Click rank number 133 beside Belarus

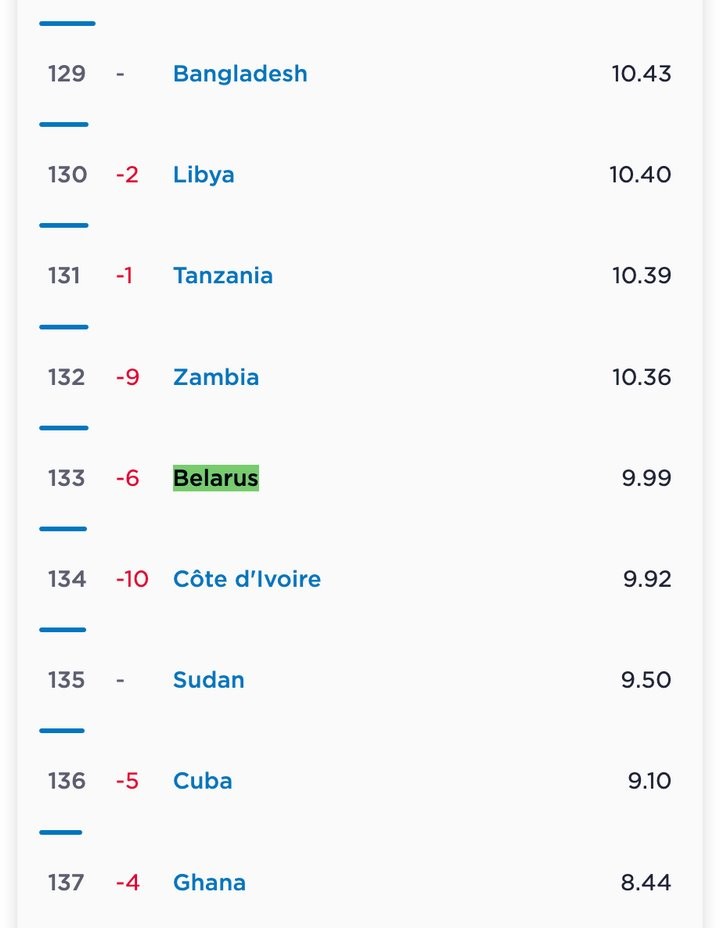(67, 478)
